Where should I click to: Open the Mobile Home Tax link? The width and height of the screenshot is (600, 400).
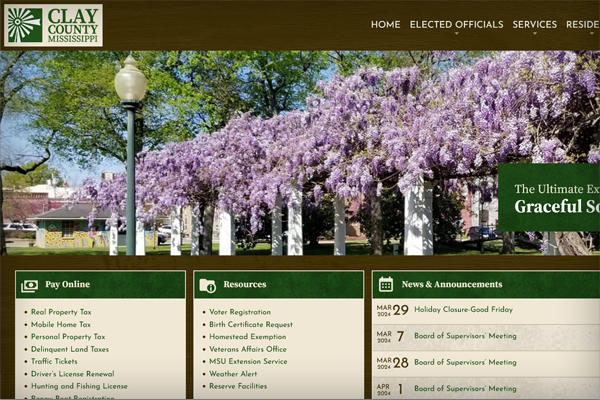(x=61, y=325)
